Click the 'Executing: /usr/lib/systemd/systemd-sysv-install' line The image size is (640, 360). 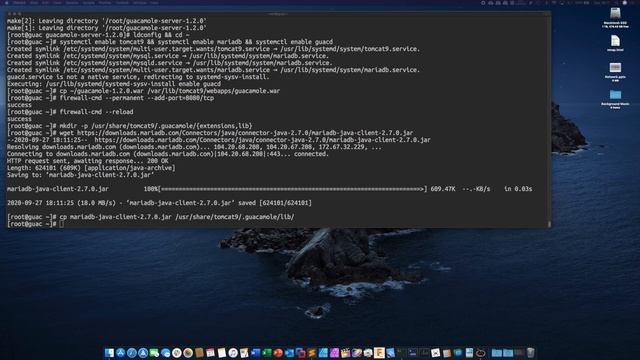pyautogui.click(x=114, y=84)
